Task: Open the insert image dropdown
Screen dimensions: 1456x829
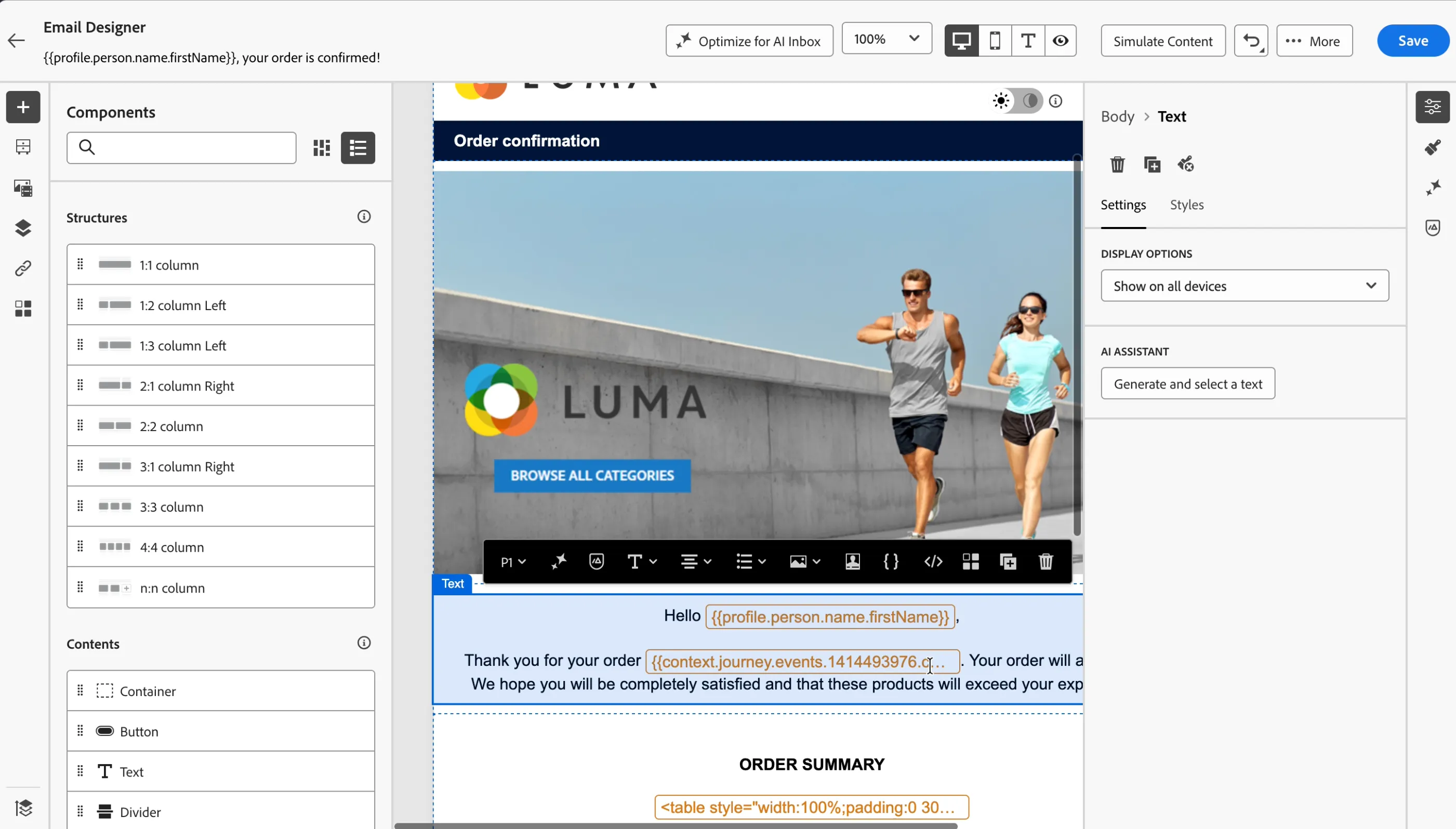Action: coord(804,562)
